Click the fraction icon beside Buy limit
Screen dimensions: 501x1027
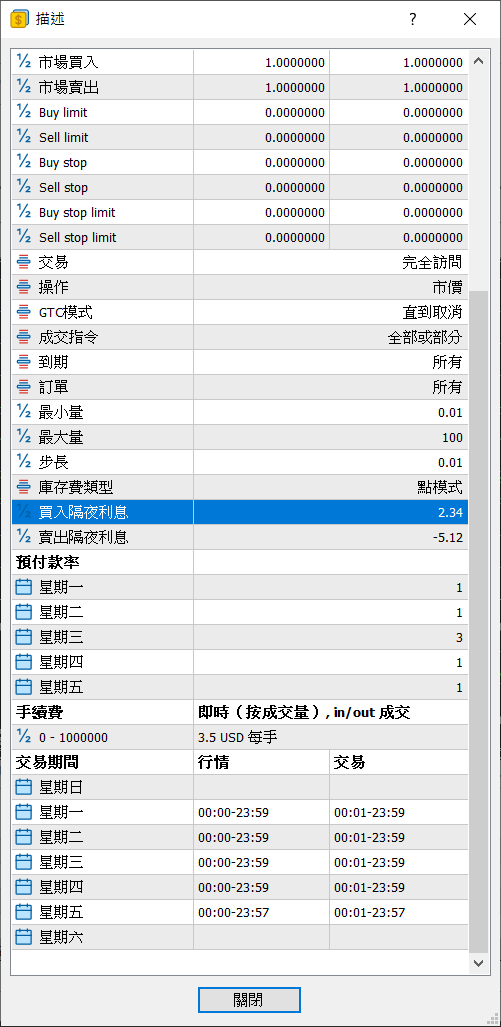click(24, 113)
